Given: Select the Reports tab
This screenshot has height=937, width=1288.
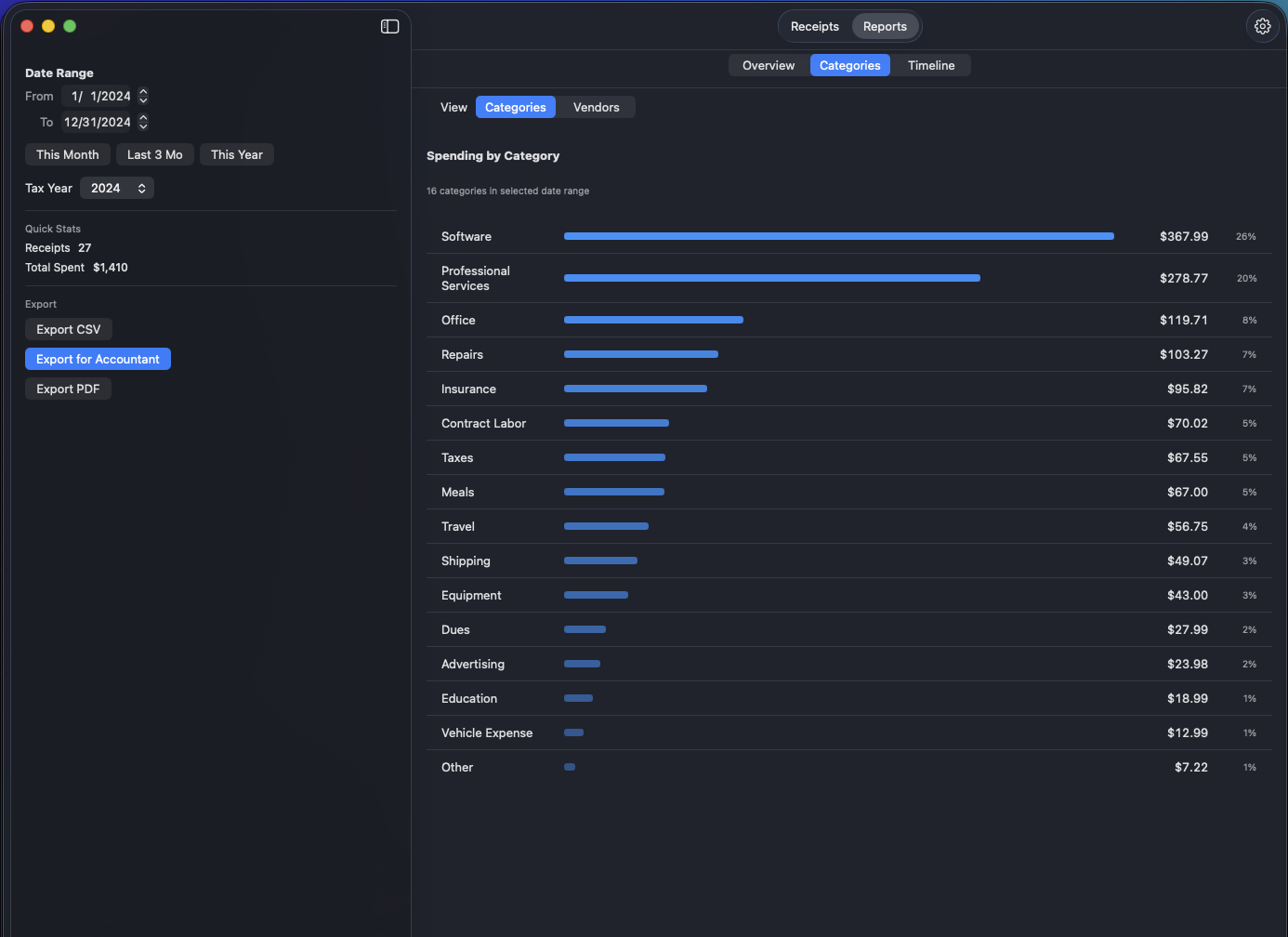Looking at the screenshot, I should (x=884, y=27).
